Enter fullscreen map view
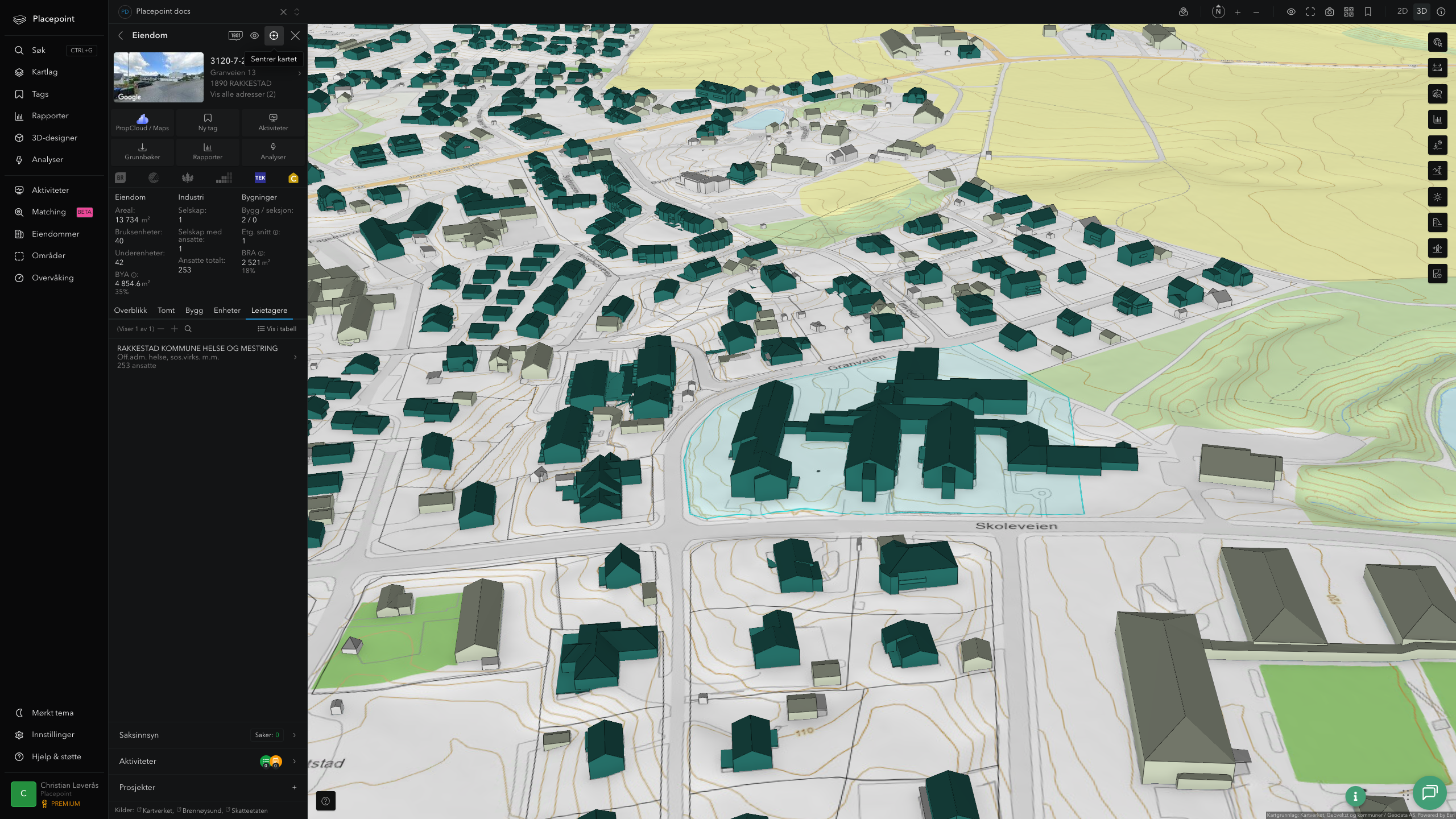The image size is (1456, 819). click(1310, 12)
